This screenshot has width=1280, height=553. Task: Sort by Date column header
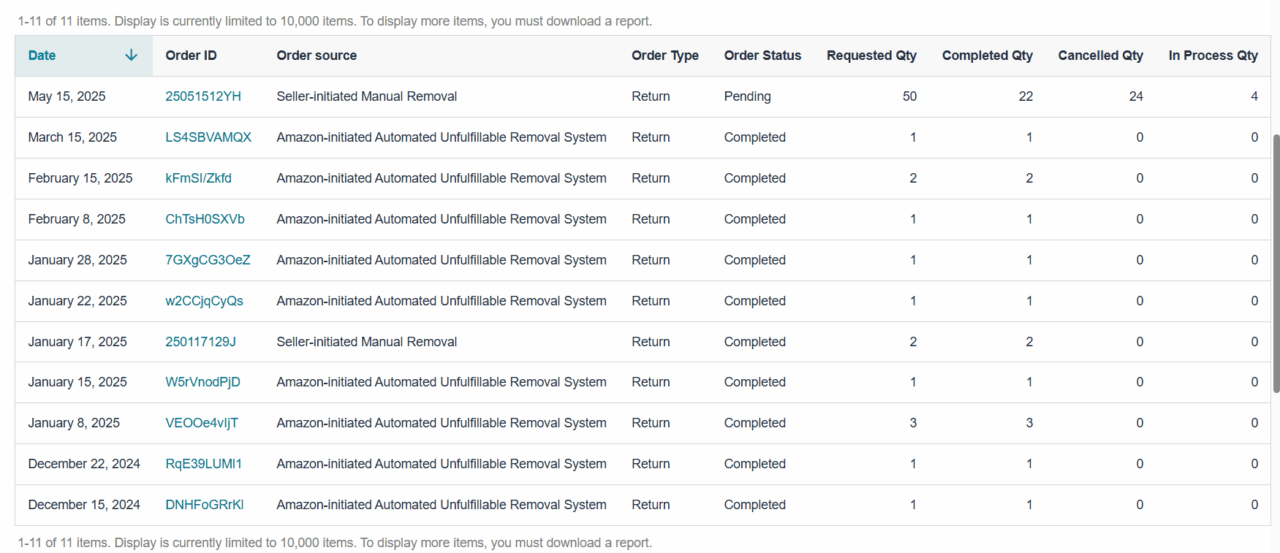(43, 56)
